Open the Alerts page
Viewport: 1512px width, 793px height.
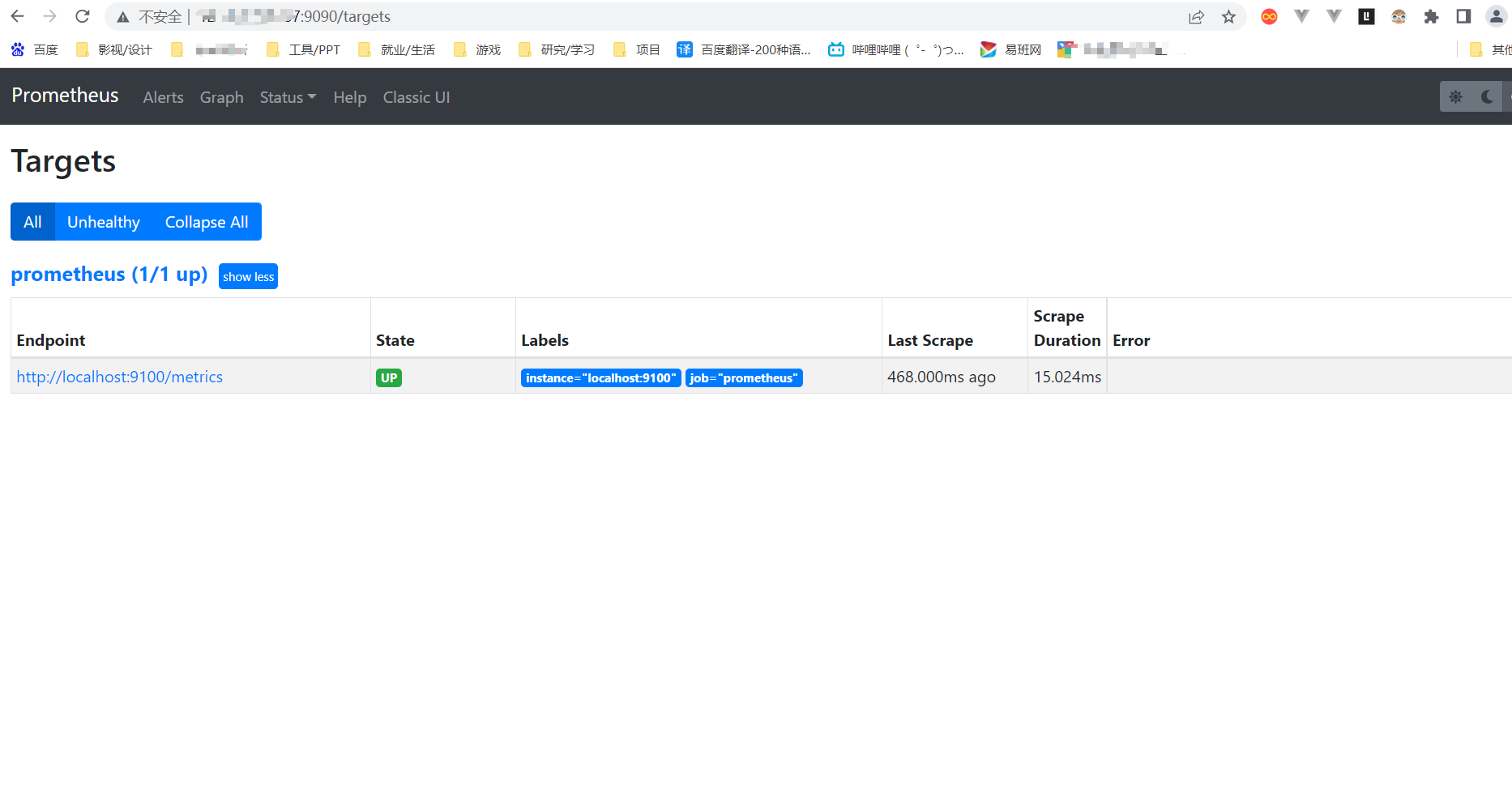point(164,97)
